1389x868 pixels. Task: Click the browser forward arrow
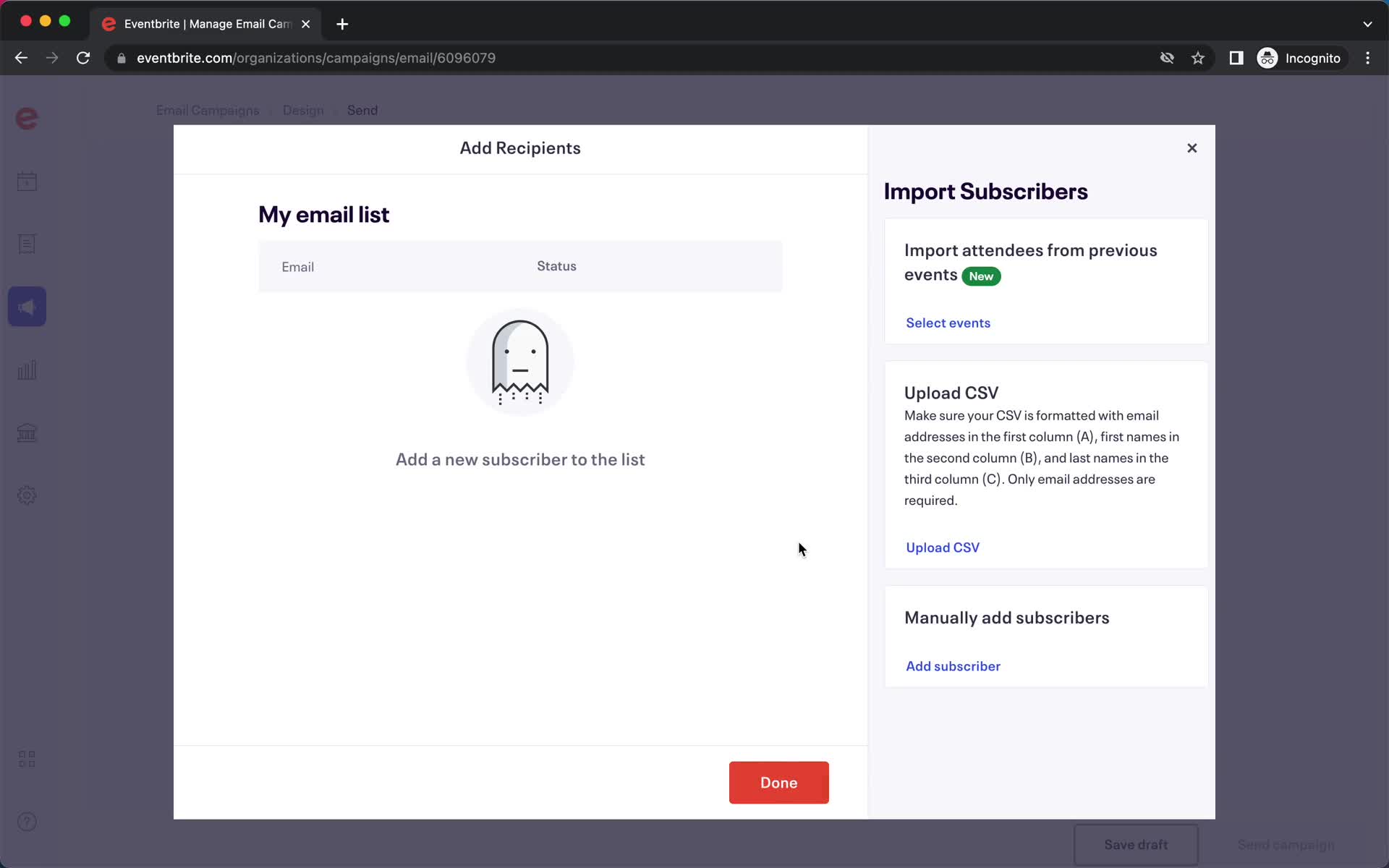(52, 58)
